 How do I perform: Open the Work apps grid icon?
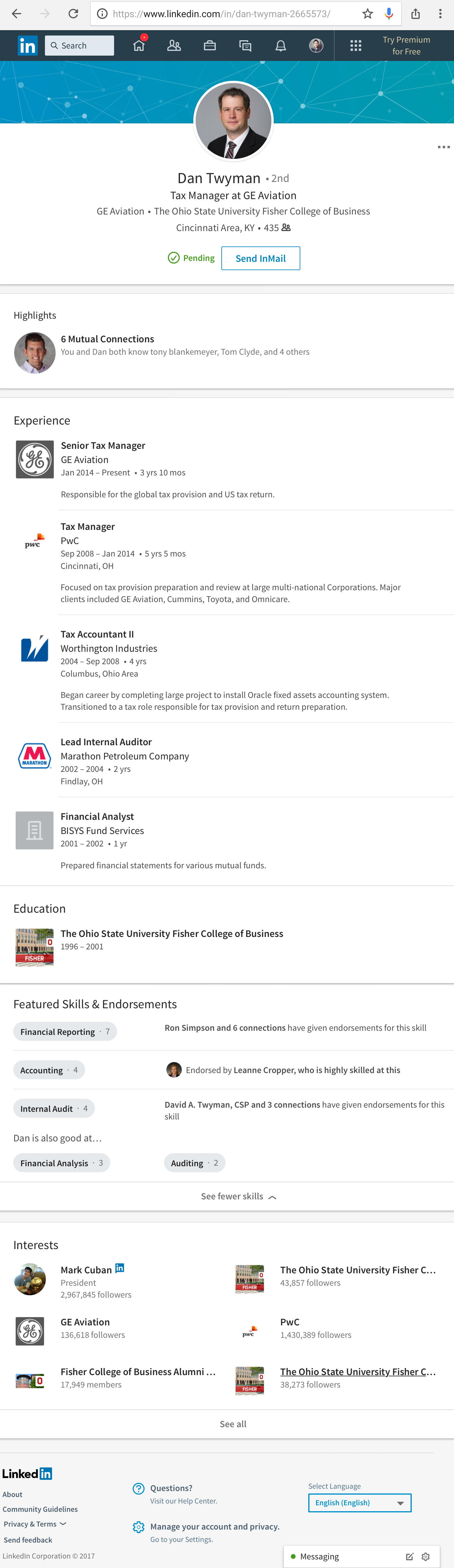[356, 46]
